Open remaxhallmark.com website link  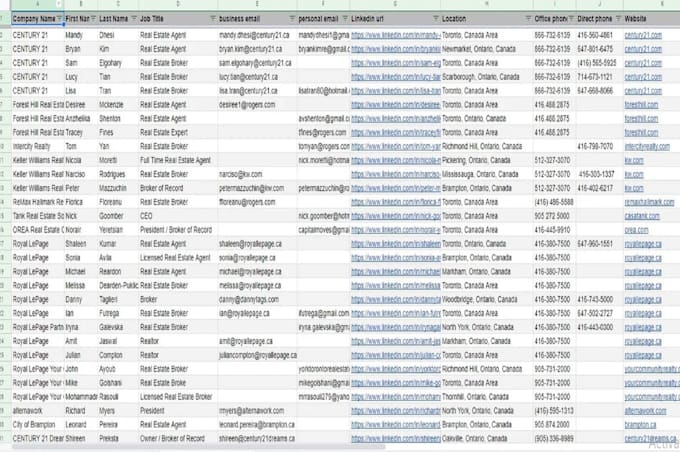tap(649, 202)
